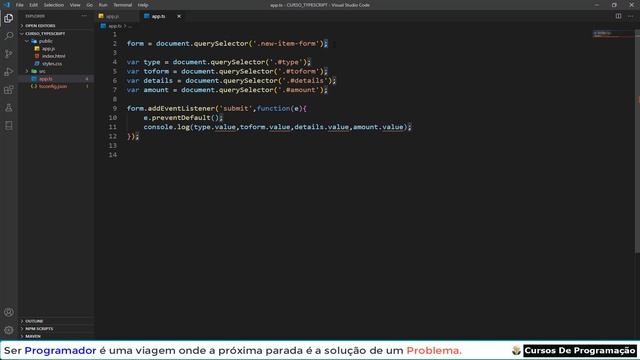
Task: Open the View menu
Action: point(75,5)
